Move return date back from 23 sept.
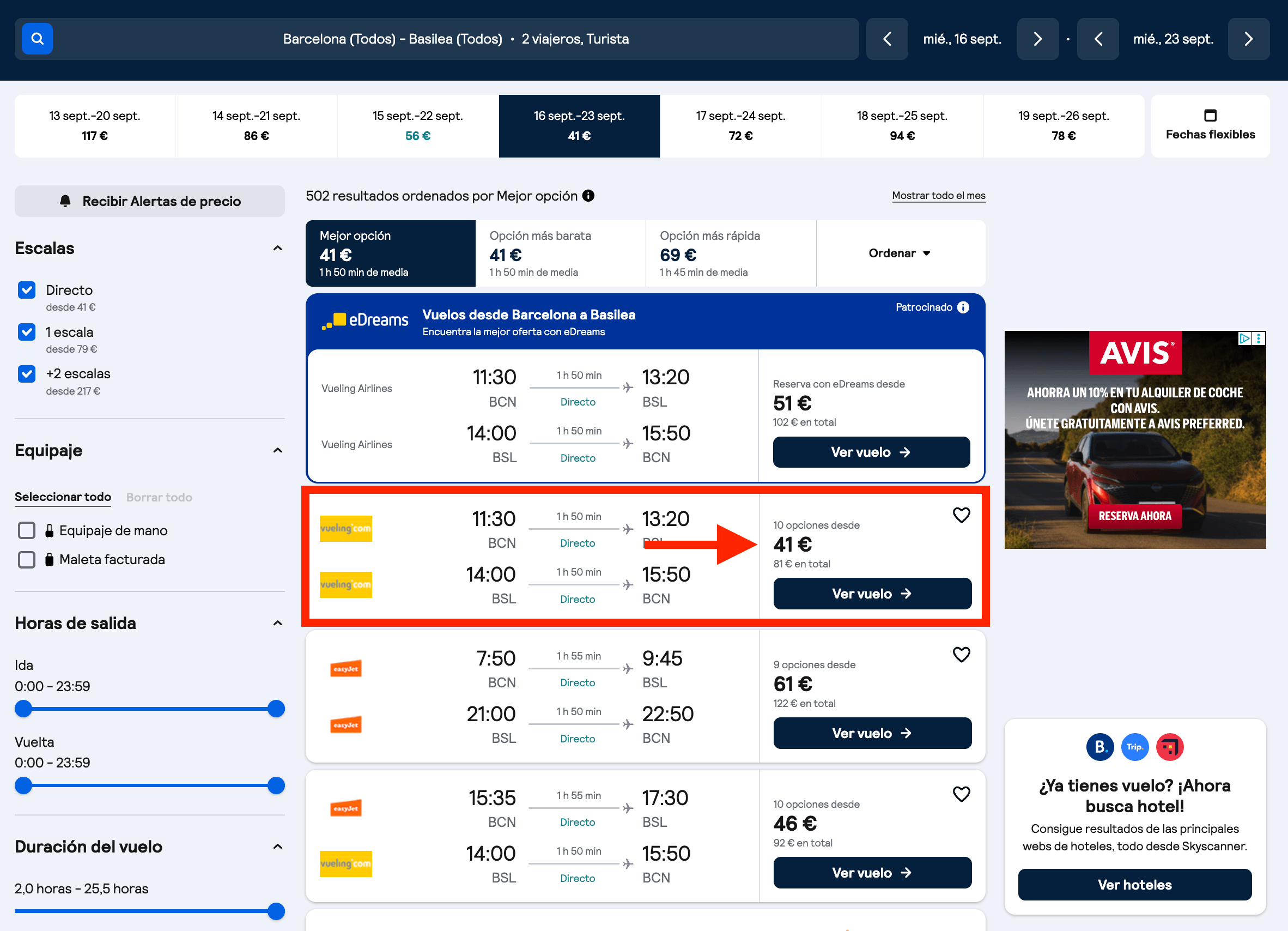 [x=1098, y=39]
